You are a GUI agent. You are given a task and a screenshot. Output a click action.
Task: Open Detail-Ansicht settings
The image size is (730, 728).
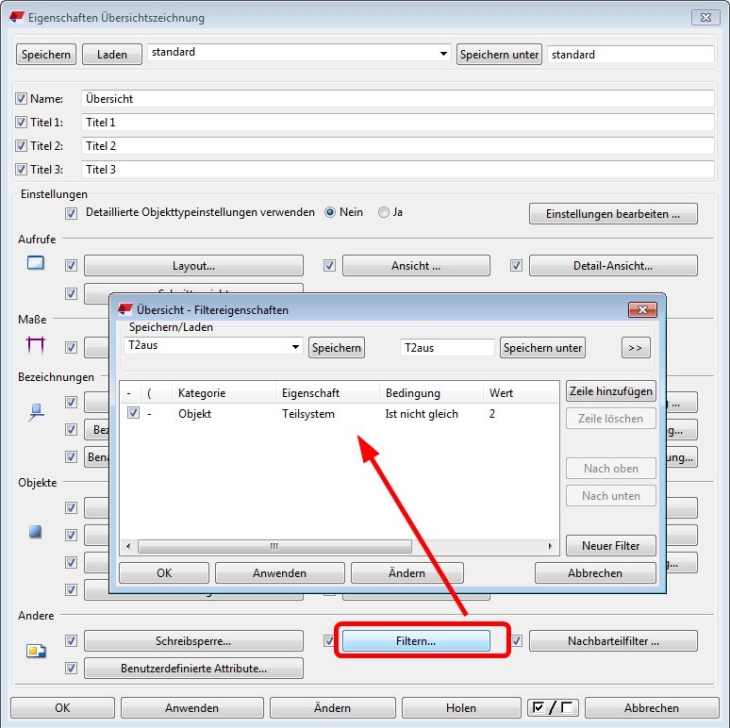613,265
